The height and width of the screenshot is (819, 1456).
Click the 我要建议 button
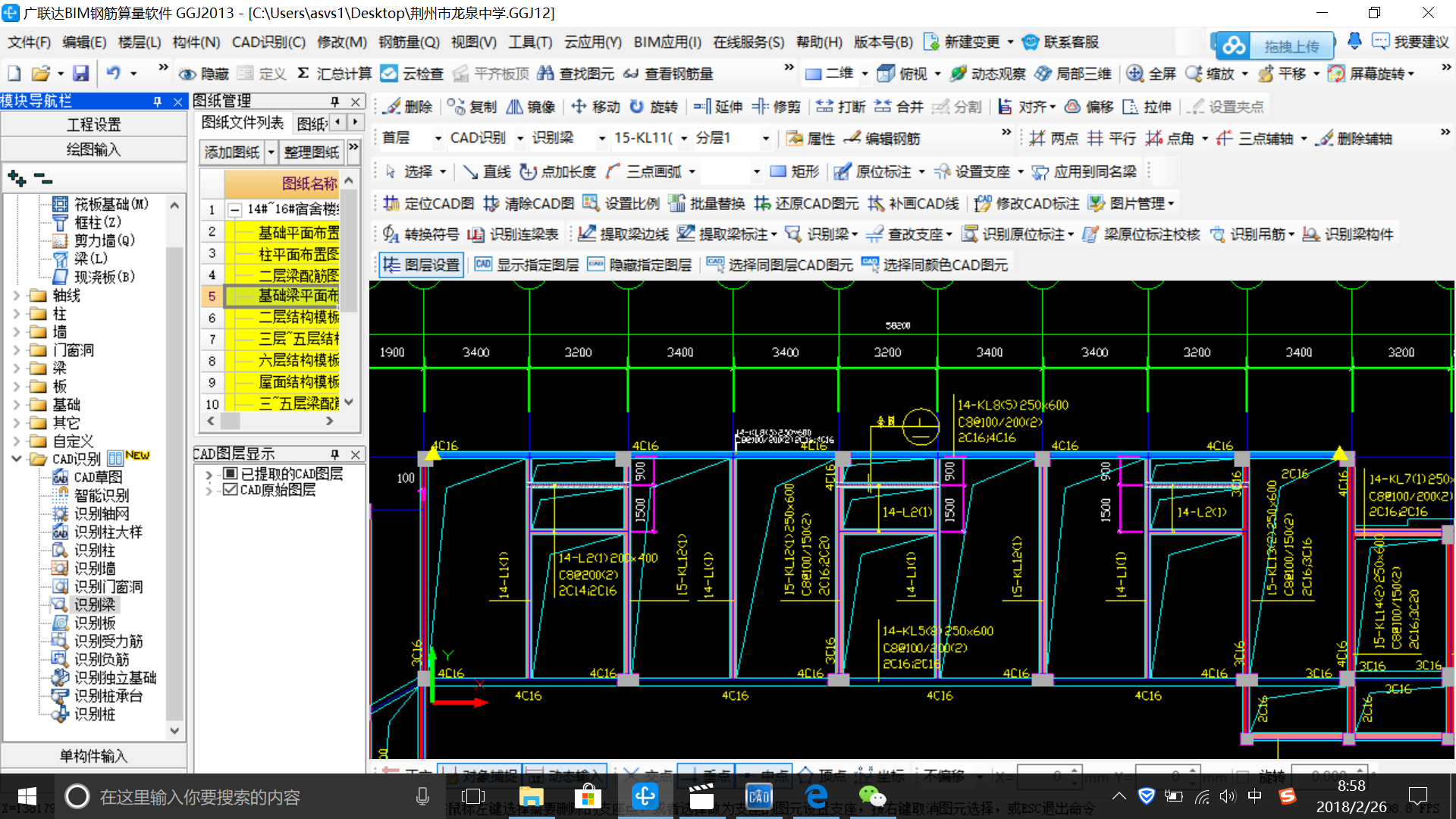coord(1410,42)
